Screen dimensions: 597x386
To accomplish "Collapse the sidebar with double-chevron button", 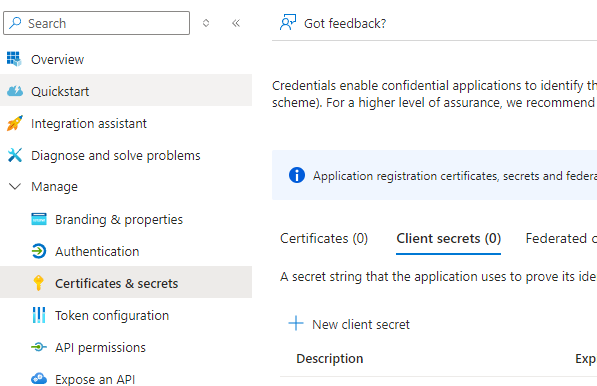I will pyautogui.click(x=236, y=23).
